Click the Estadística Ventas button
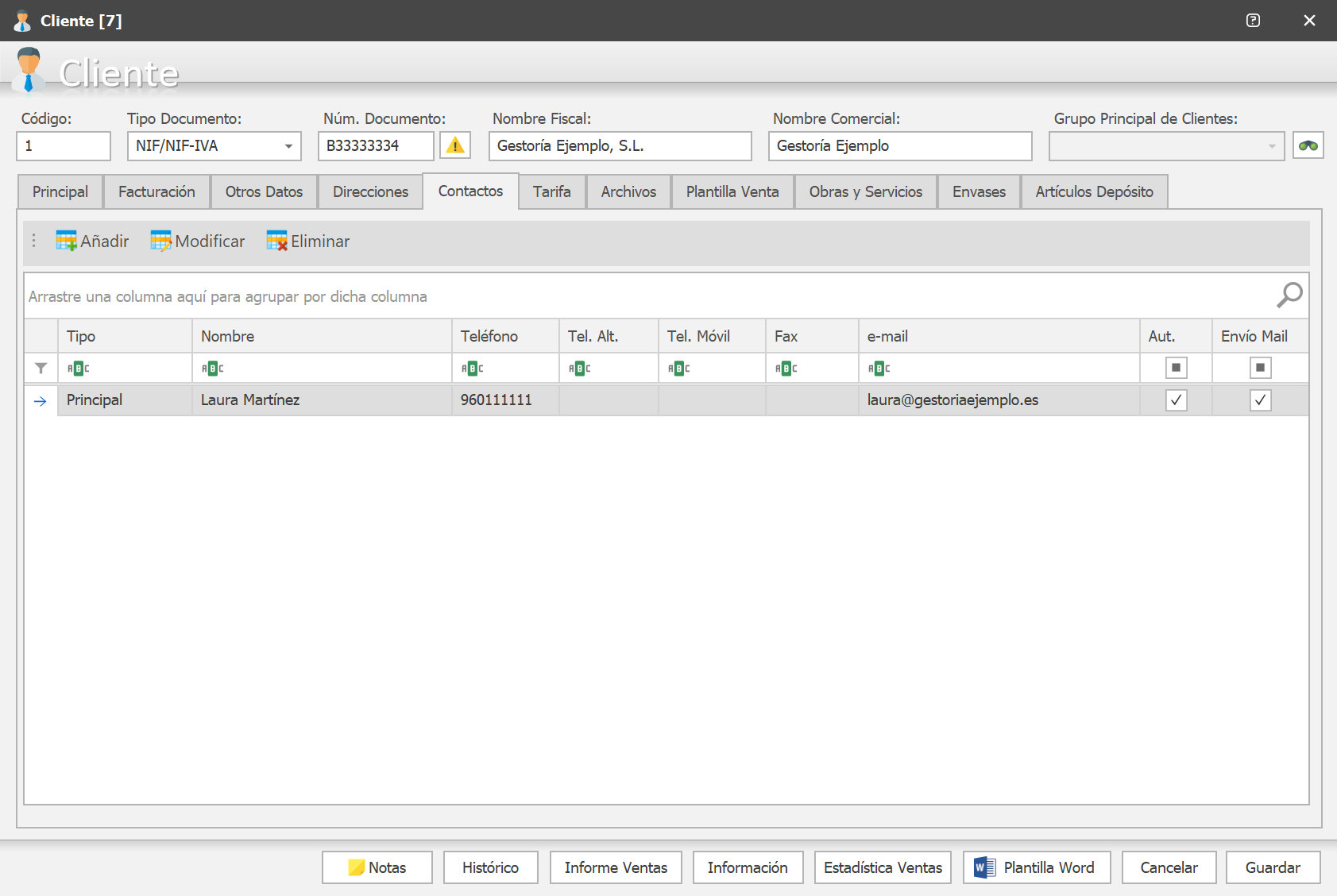The height and width of the screenshot is (896, 1337). [x=883, y=867]
